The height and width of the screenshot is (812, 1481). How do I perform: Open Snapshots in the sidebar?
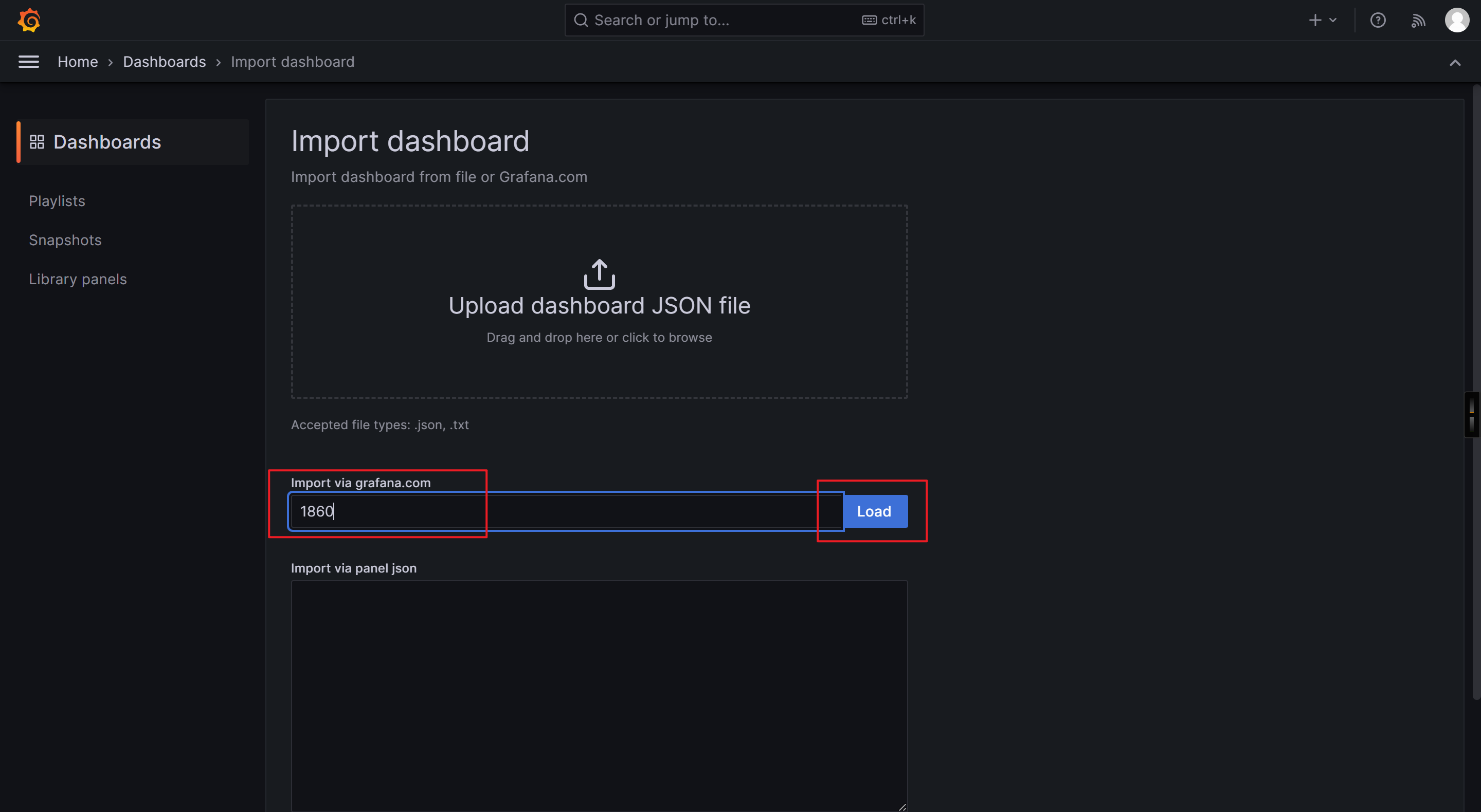[x=65, y=240]
